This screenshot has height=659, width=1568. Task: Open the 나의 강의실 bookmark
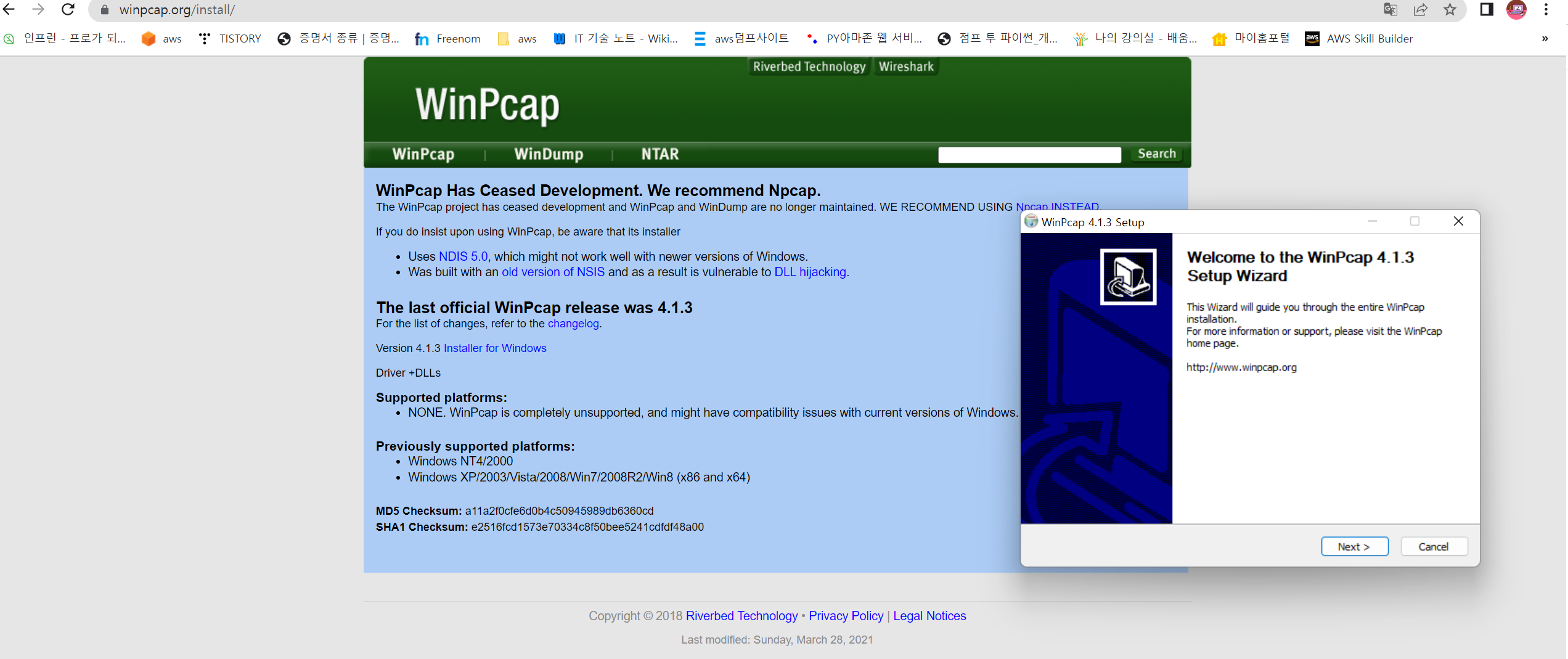[1135, 38]
